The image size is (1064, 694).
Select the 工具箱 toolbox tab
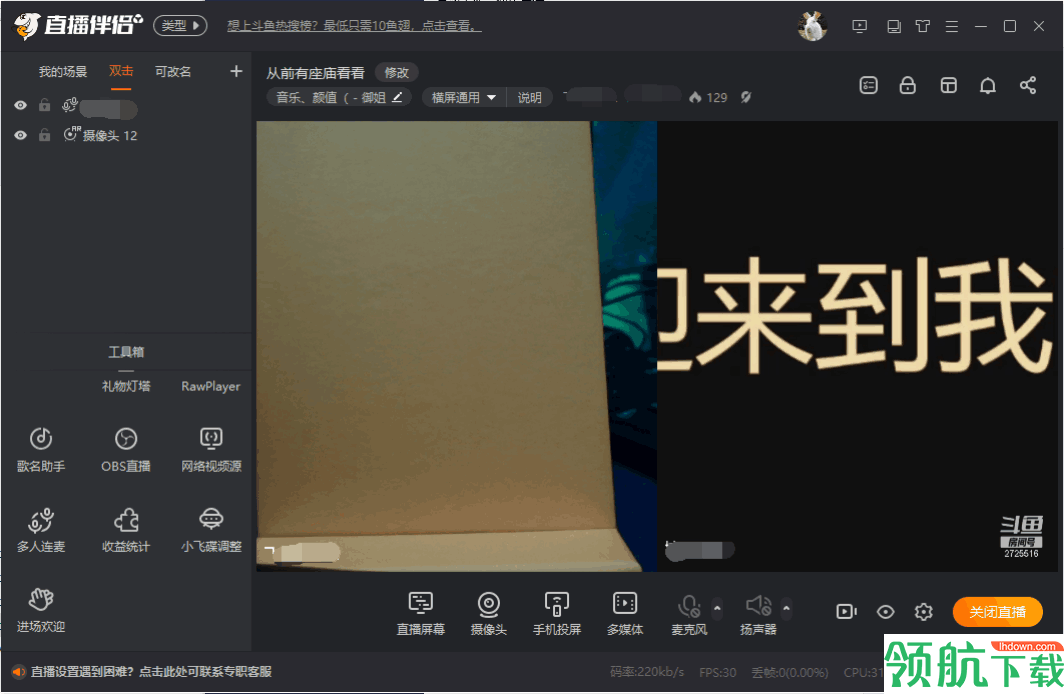pos(126,351)
